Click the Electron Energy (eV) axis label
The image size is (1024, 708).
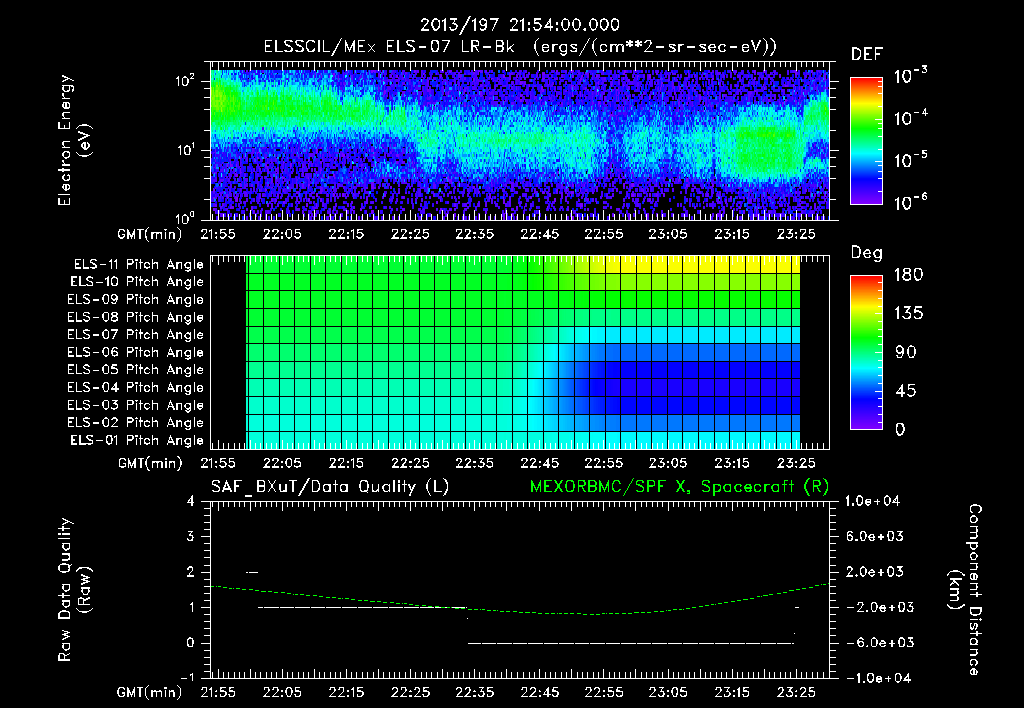click(74, 140)
